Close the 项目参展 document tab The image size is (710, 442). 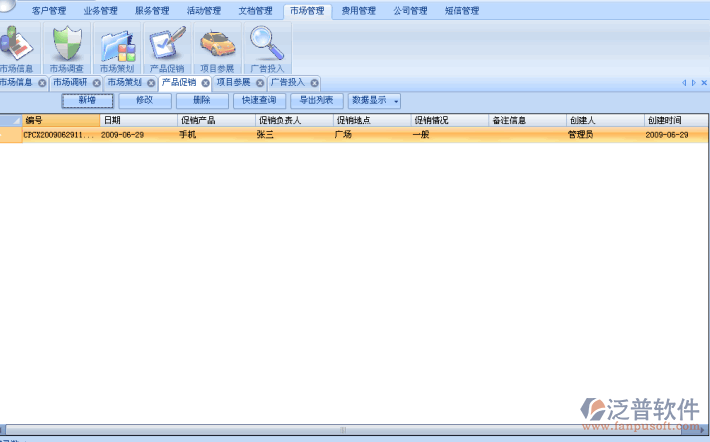(260, 83)
